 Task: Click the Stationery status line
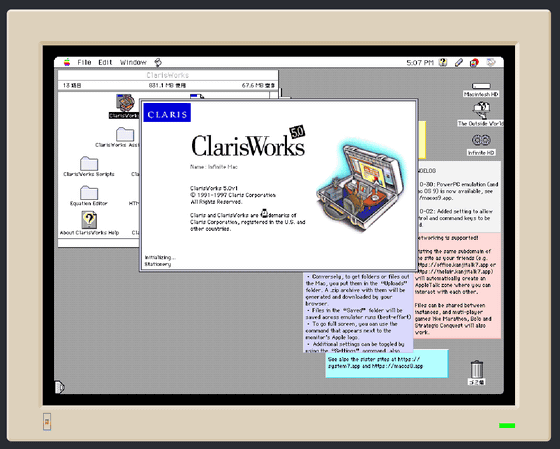click(158, 264)
